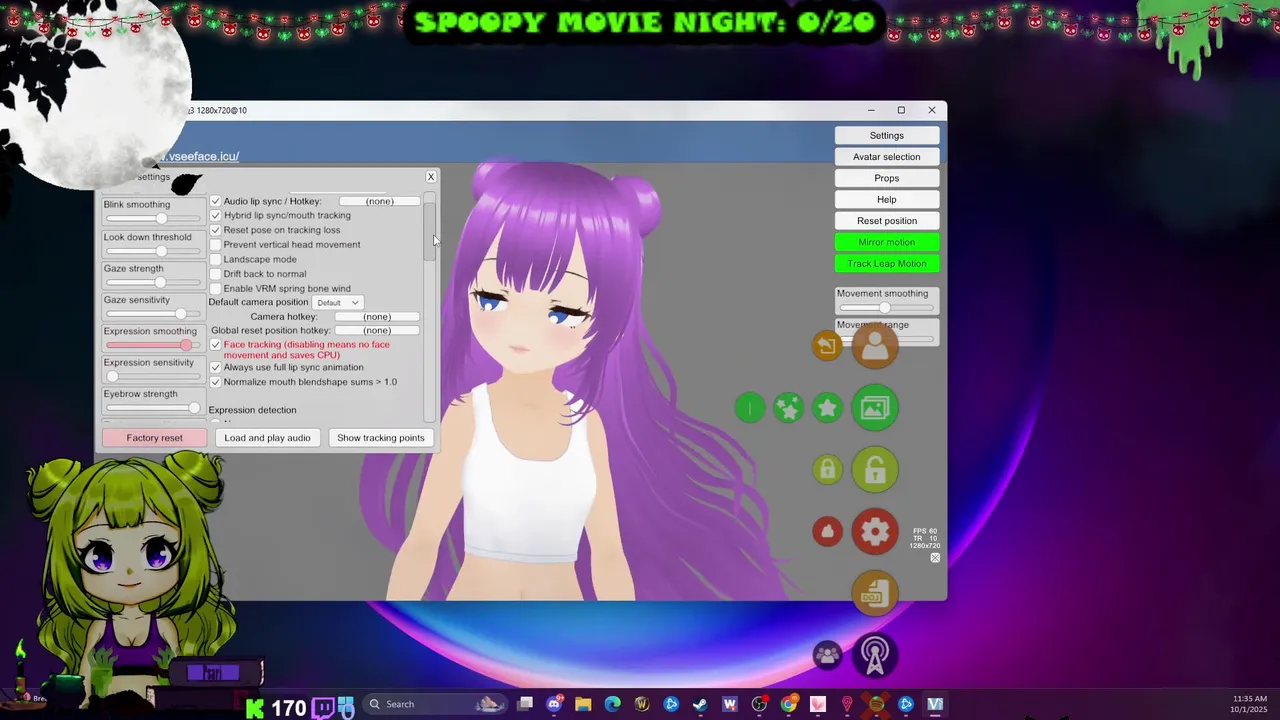Click the Camera hotkey field
Screen dimensions: 1280x720
coord(377,317)
